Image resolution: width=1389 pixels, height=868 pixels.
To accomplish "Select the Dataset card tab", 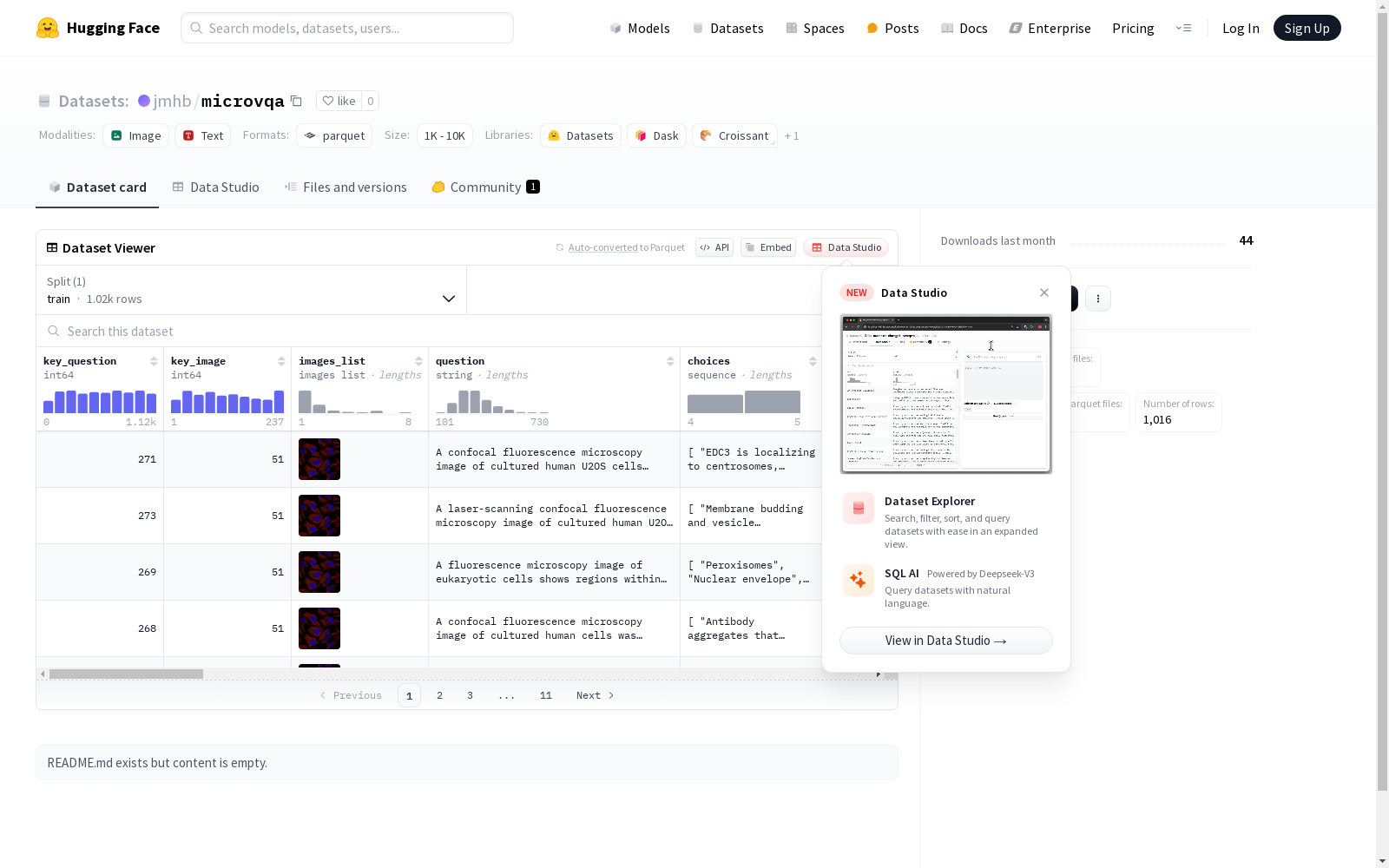I will [97, 187].
